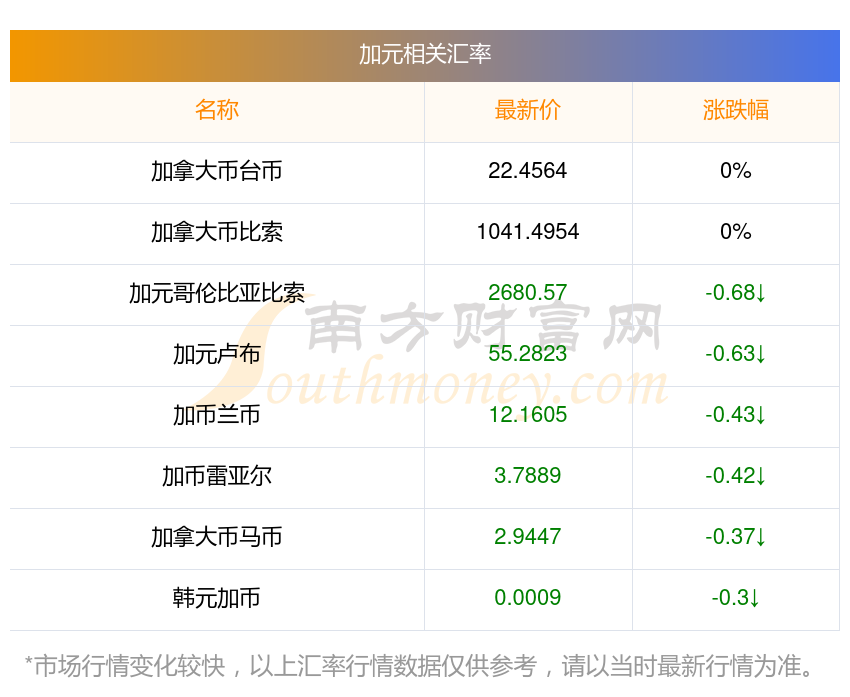Click the 加币兰币 name cell
The width and height of the screenshot is (850, 697).
point(217,415)
